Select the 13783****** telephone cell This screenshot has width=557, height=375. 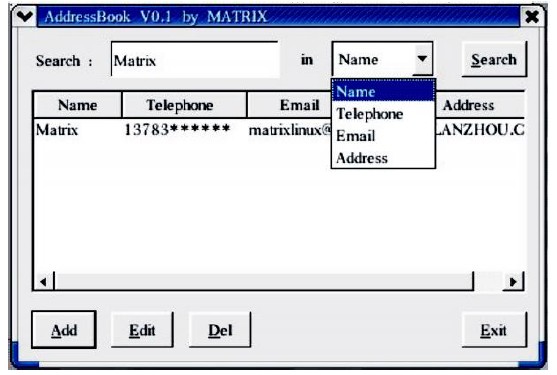click(x=177, y=130)
